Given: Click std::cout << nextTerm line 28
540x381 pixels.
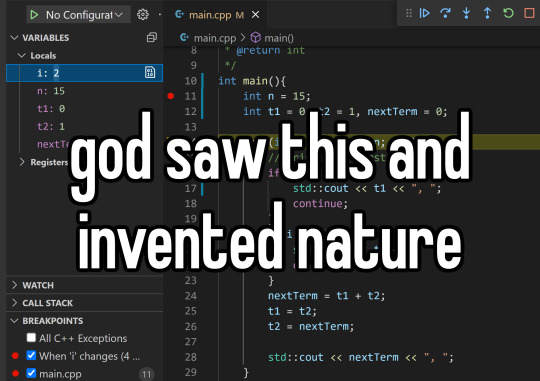Looking at the screenshot, I should point(361,357).
